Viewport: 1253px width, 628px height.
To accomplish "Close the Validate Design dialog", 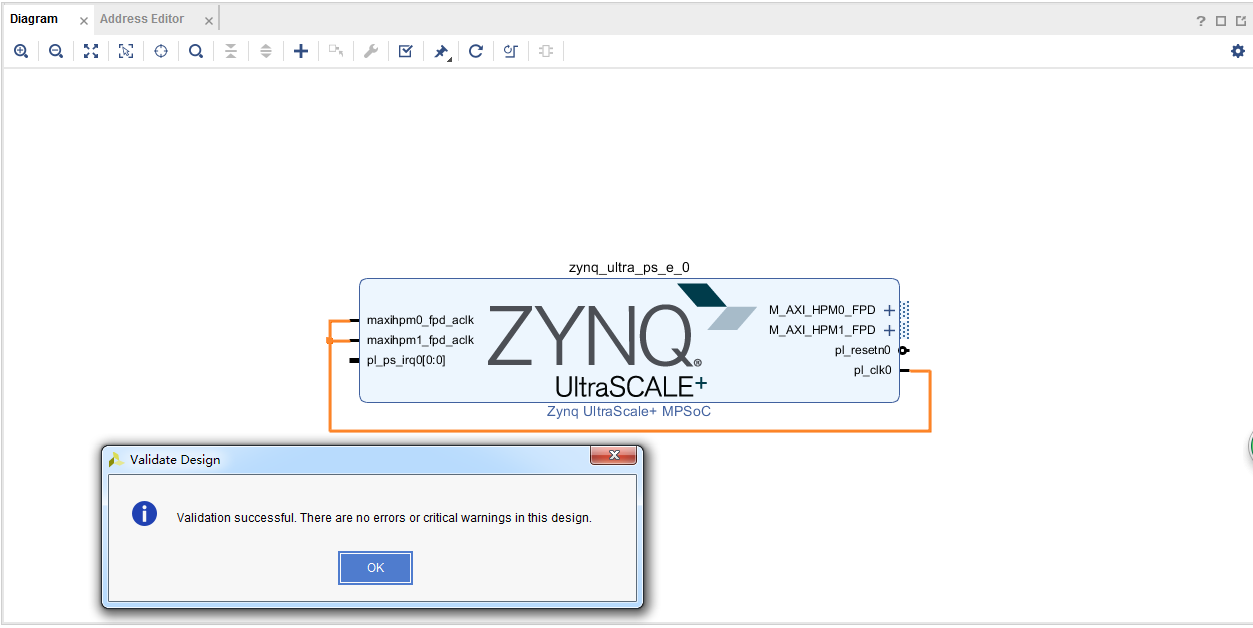I will coord(613,457).
